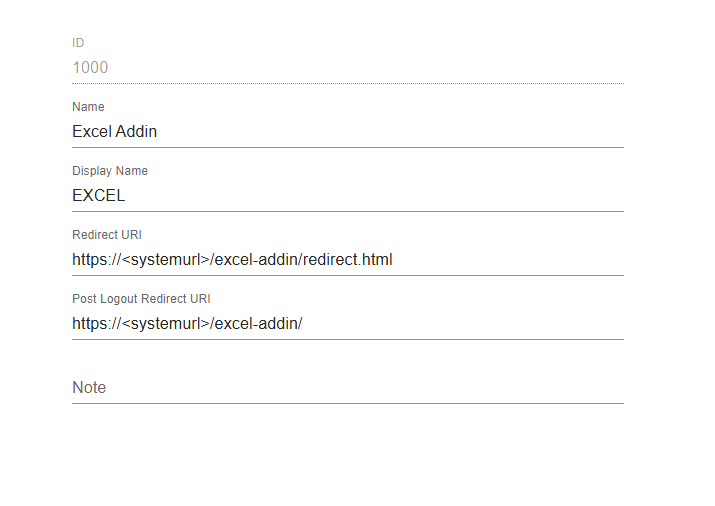Image resolution: width=715 pixels, height=506 pixels.
Task: Click "redirect.html" in the Redirect URI value
Action: coord(347,260)
